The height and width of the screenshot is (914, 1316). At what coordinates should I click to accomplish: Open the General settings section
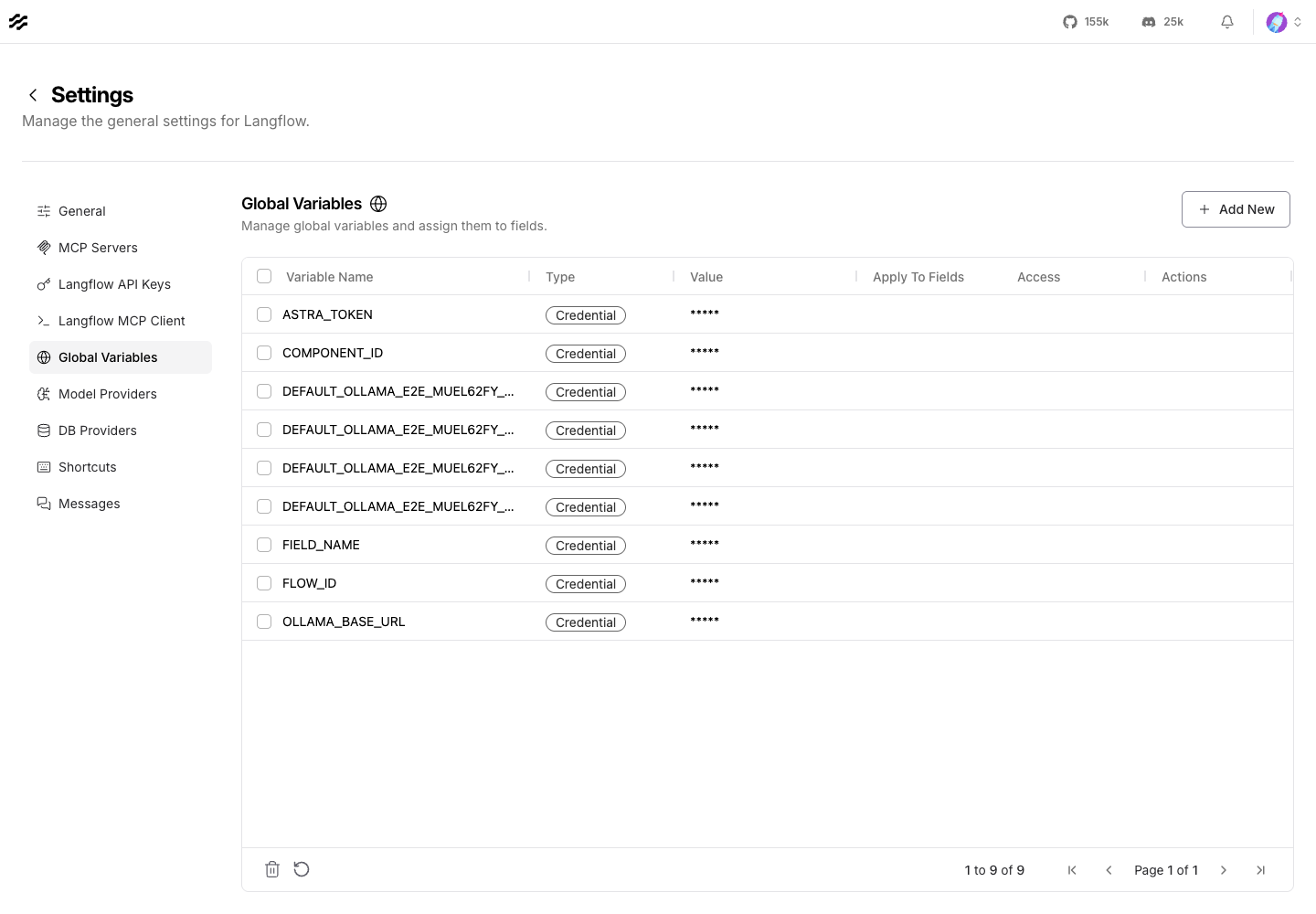point(121,211)
